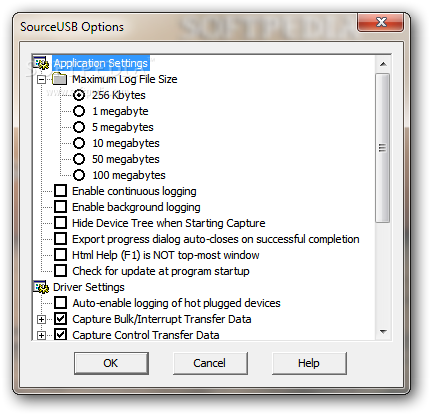Expand the Capture Bulk/Interrupt Transfer Data node
431x415 pixels.
point(41,319)
